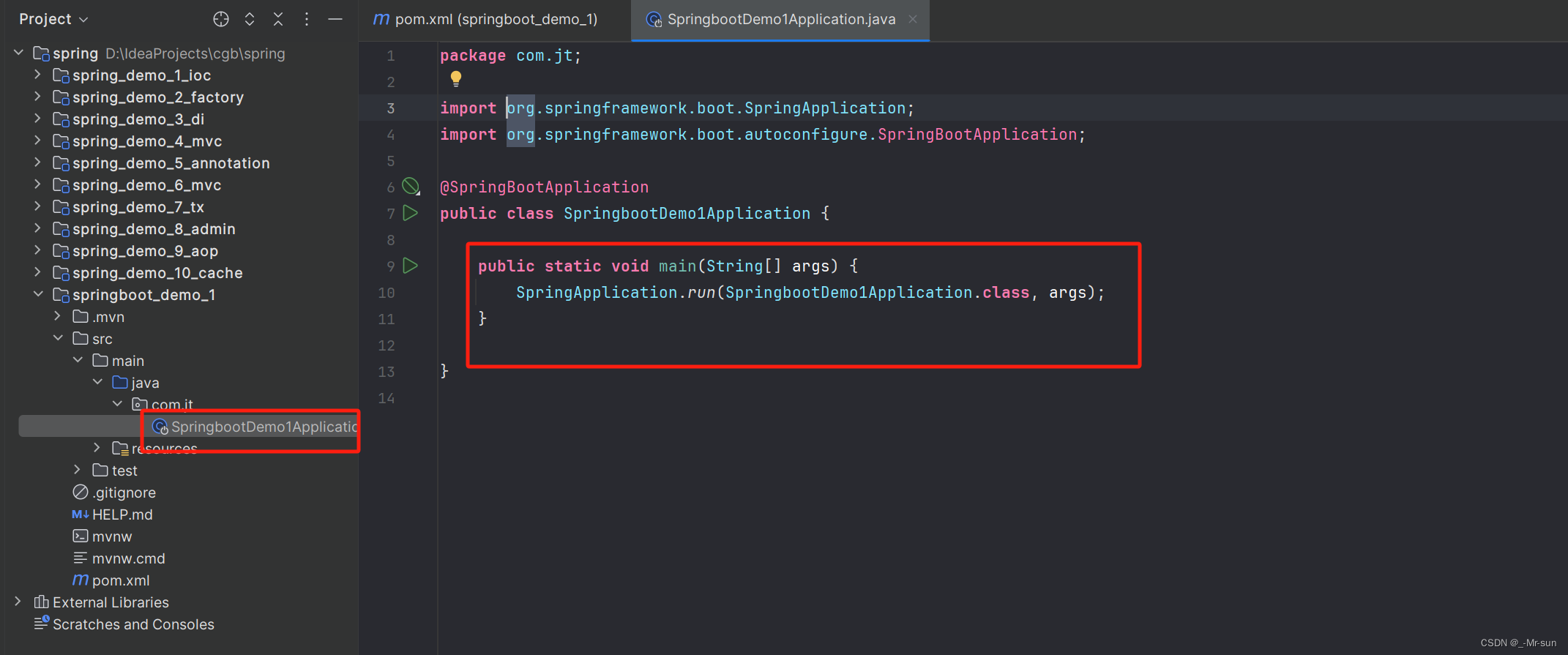Image resolution: width=1568 pixels, height=655 pixels.
Task: Click the run gutter icon beside the class declaration
Action: pos(411,213)
